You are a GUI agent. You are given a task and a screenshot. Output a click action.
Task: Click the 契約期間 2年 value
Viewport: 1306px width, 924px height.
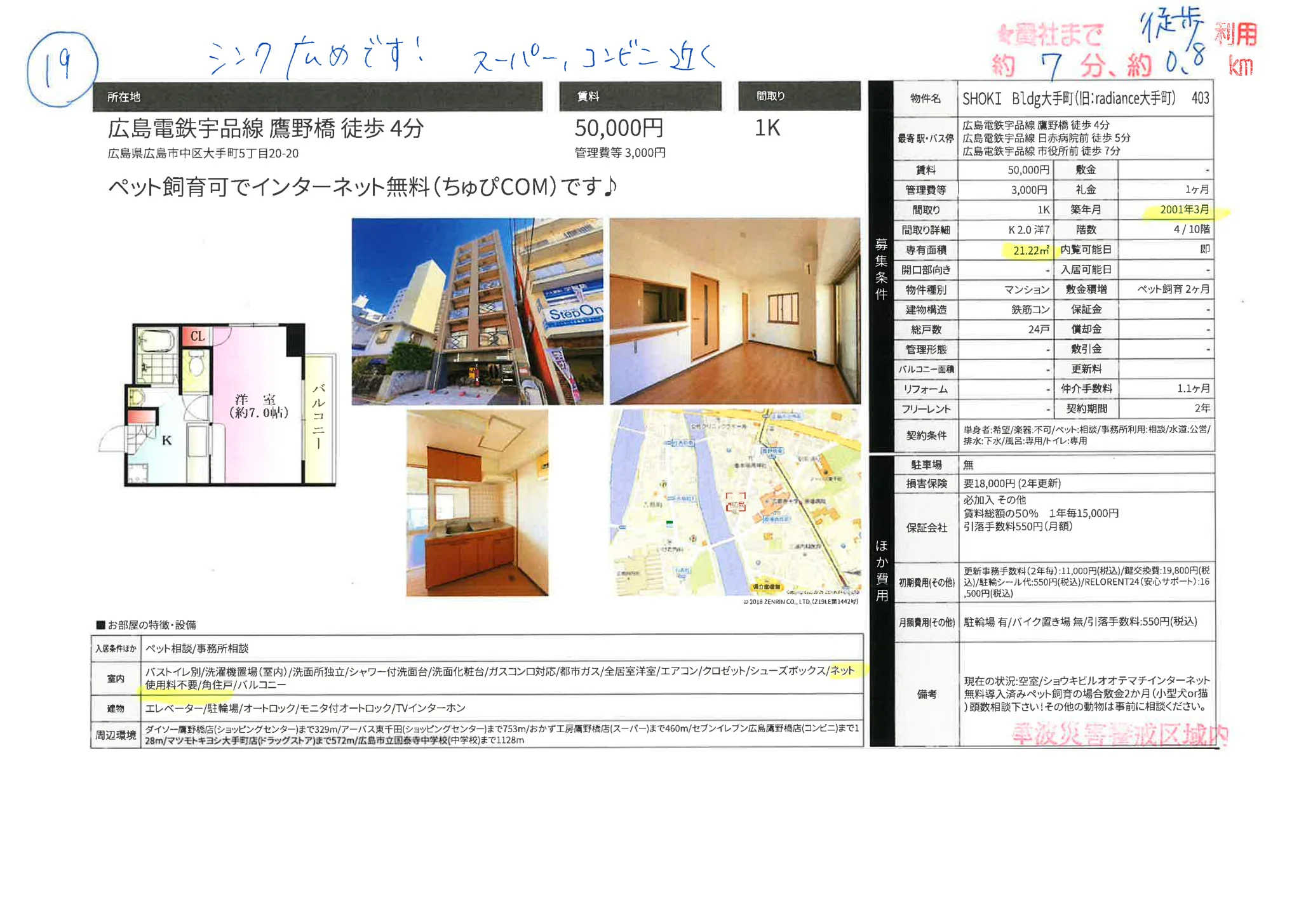click(1202, 408)
